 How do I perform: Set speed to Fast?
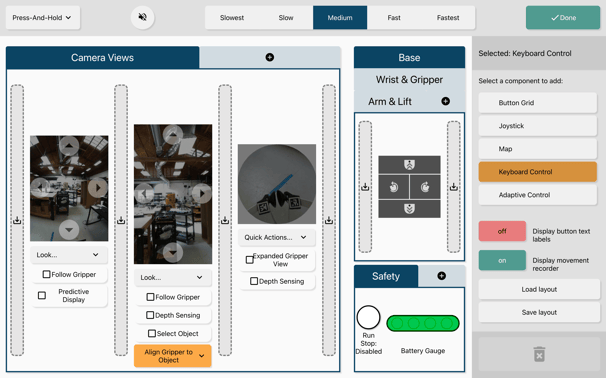tap(394, 17)
